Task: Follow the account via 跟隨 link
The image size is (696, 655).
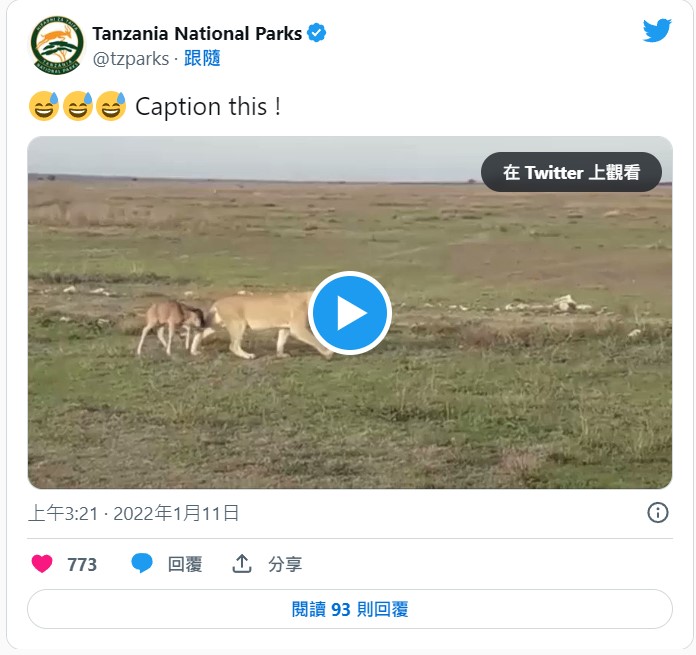Action: pyautogui.click(x=202, y=58)
